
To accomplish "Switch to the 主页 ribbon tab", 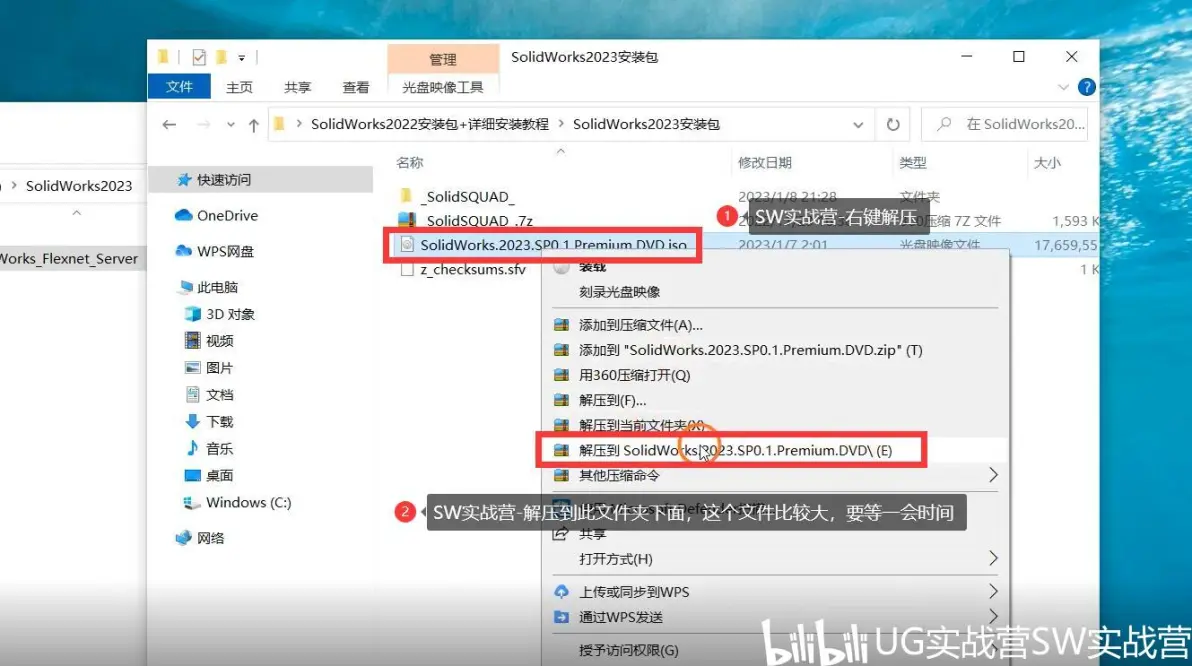I will pyautogui.click(x=239, y=87).
